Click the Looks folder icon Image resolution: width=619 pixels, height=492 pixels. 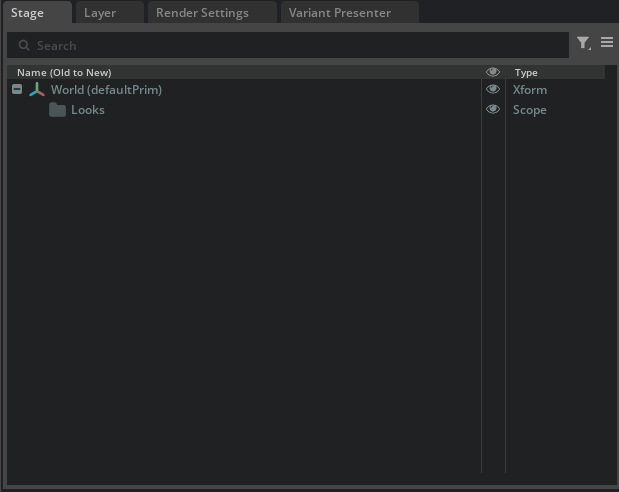[x=57, y=110]
